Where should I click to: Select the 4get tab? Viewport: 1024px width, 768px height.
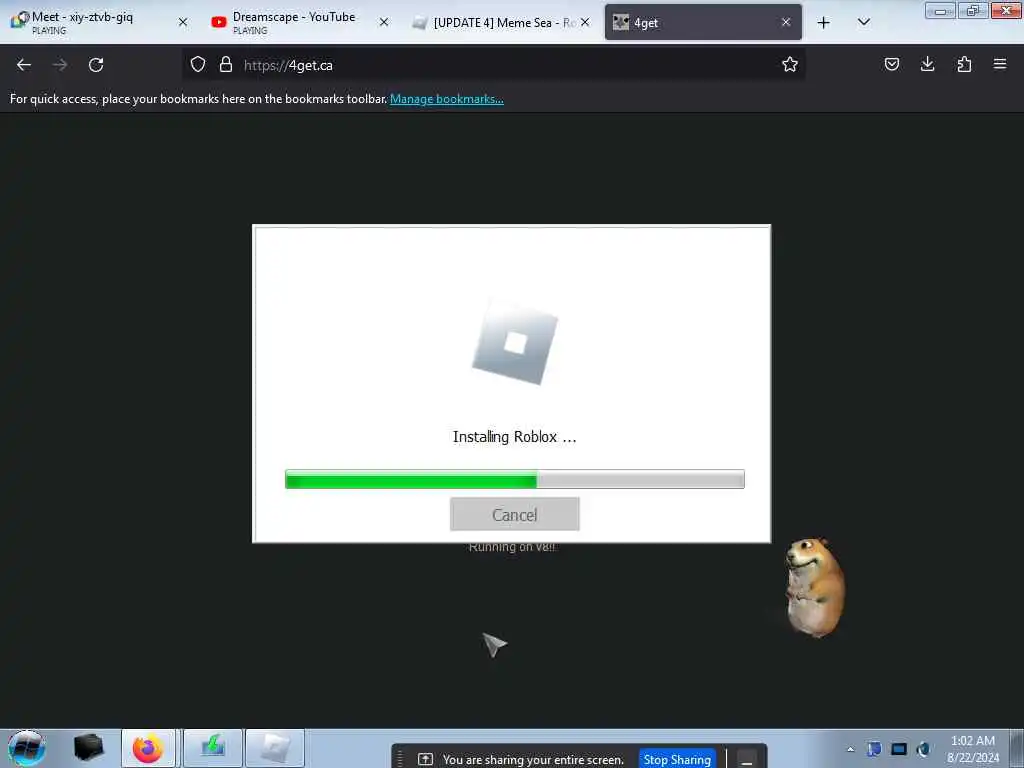click(703, 22)
